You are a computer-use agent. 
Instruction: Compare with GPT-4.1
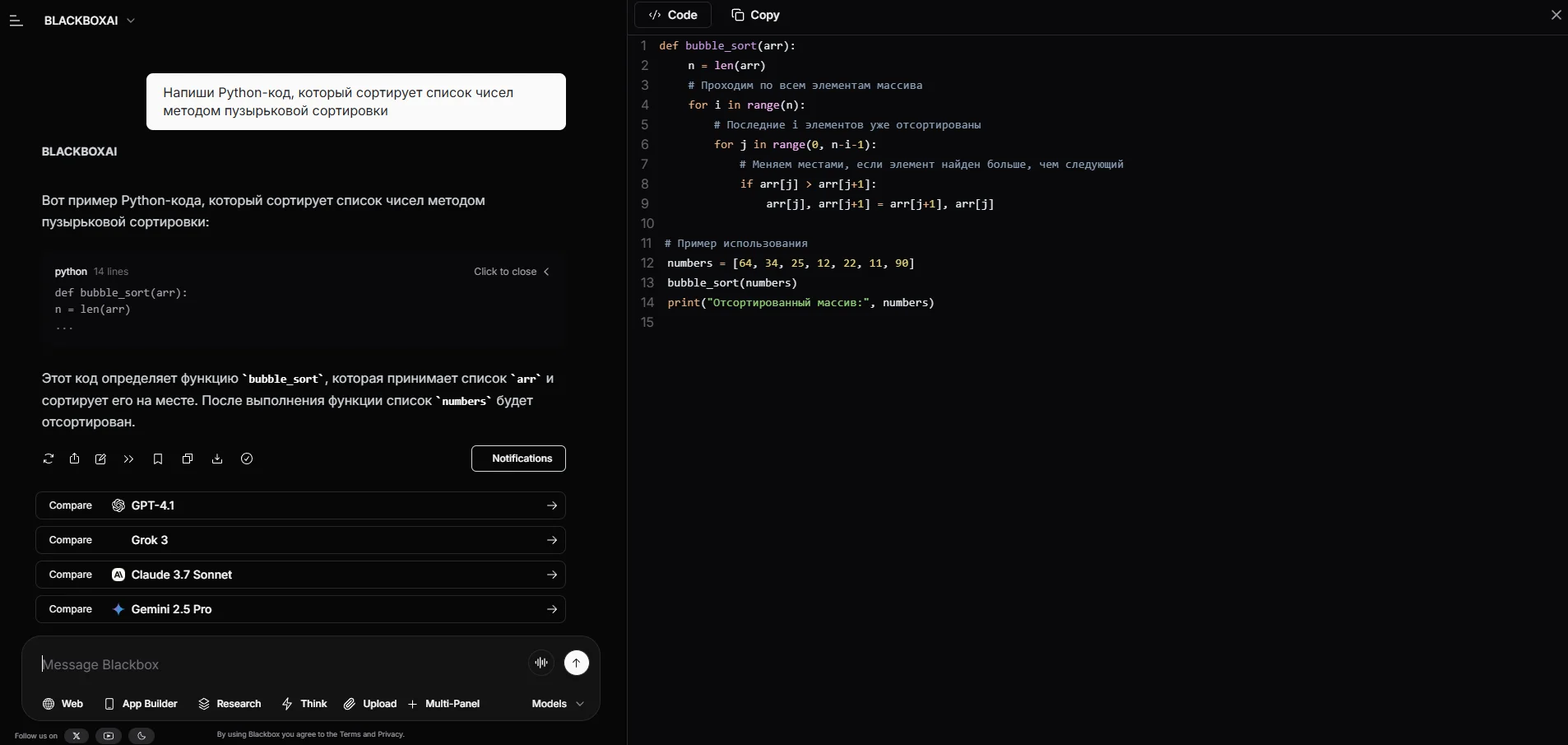(x=300, y=505)
